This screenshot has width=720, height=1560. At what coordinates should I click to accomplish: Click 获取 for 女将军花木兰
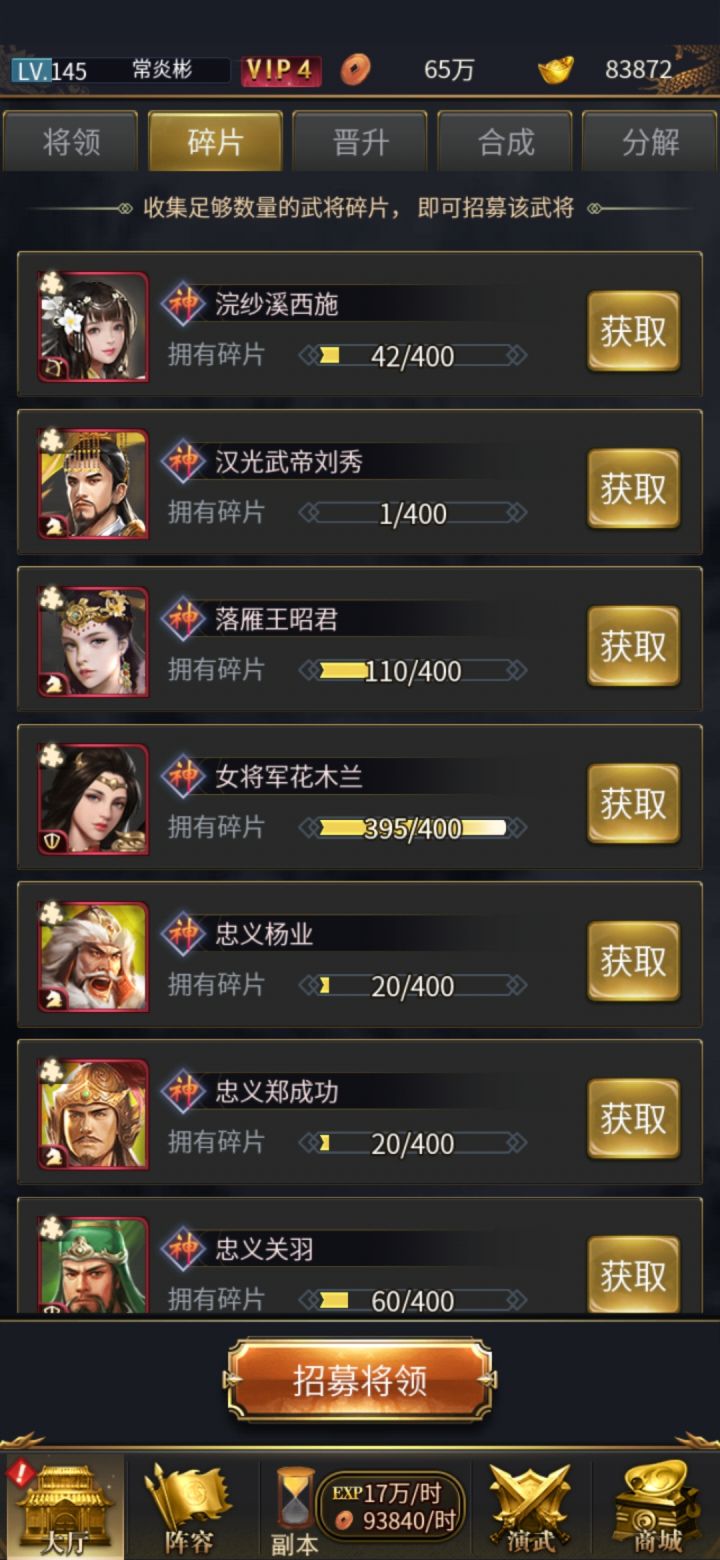point(633,804)
